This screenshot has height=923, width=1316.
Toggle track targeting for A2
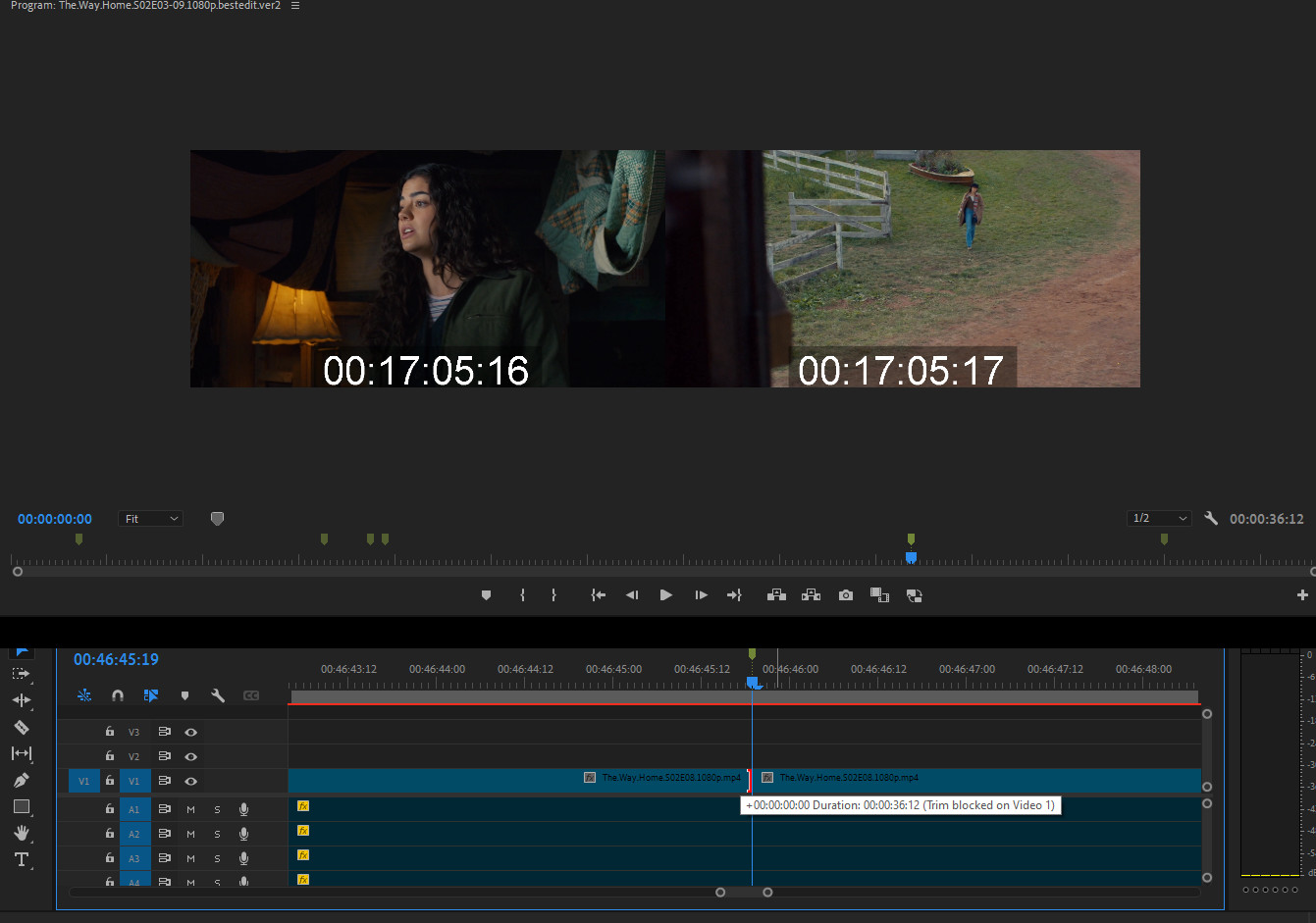tap(134, 835)
